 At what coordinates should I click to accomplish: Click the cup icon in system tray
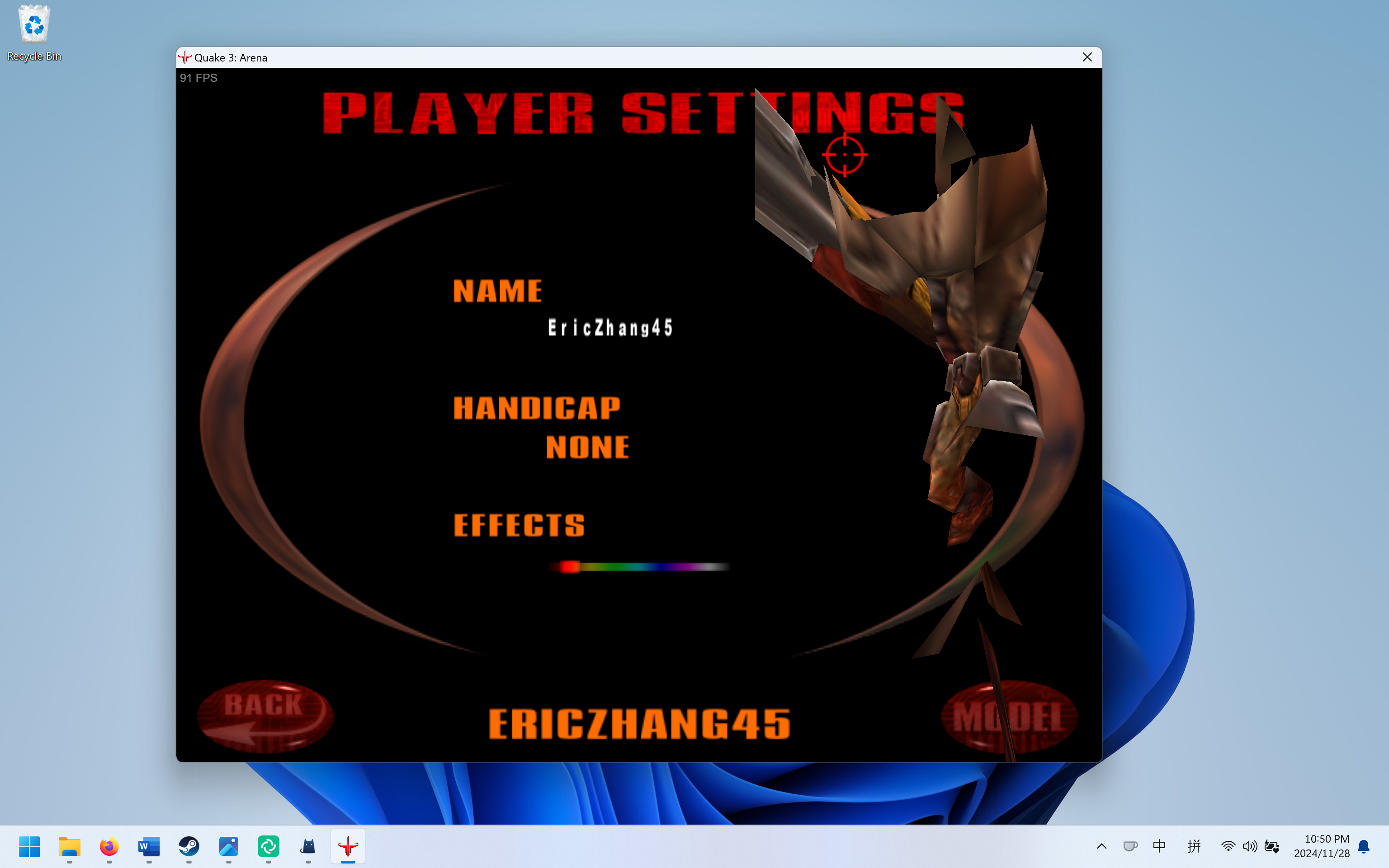click(x=1130, y=846)
